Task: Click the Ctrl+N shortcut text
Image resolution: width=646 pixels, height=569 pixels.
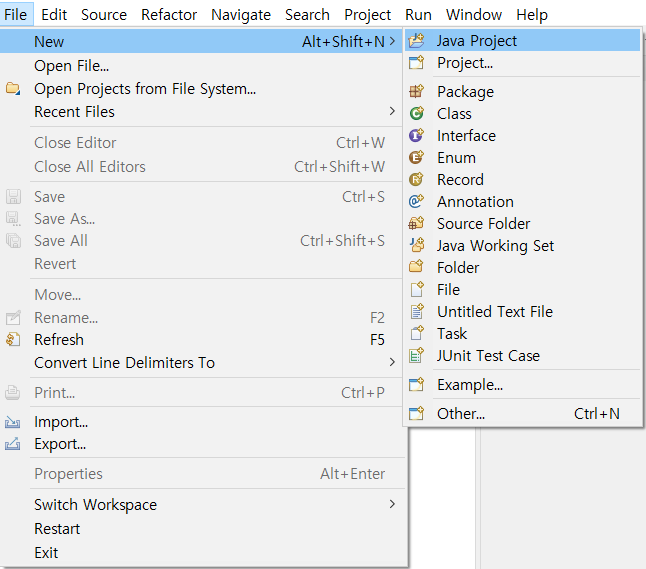Action: point(597,413)
